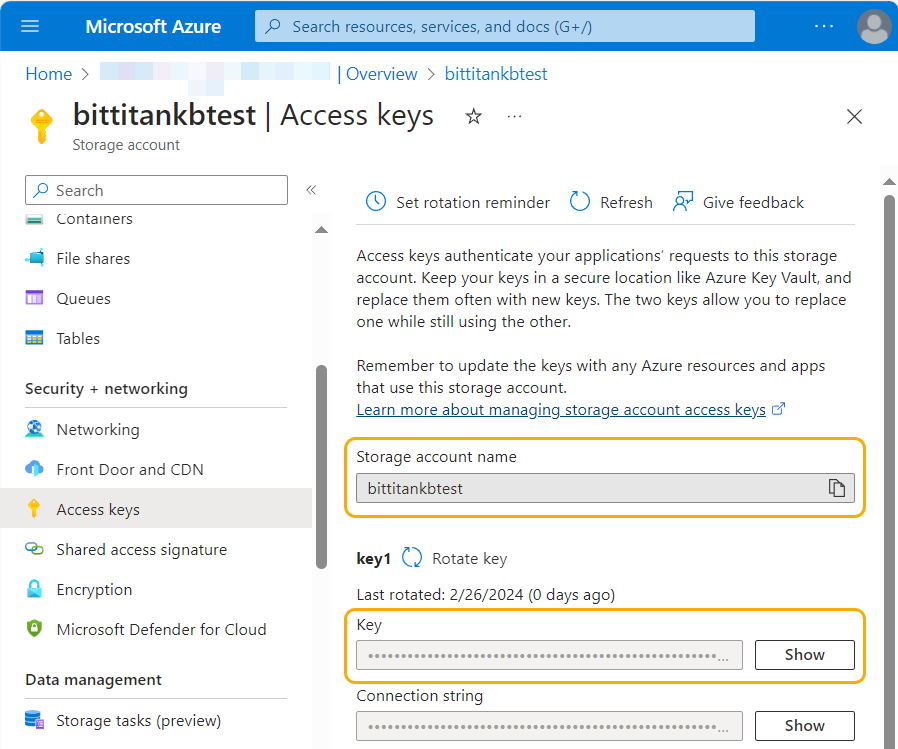Image resolution: width=898 pixels, height=749 pixels.
Task: Click the masked Key field
Action: point(549,655)
